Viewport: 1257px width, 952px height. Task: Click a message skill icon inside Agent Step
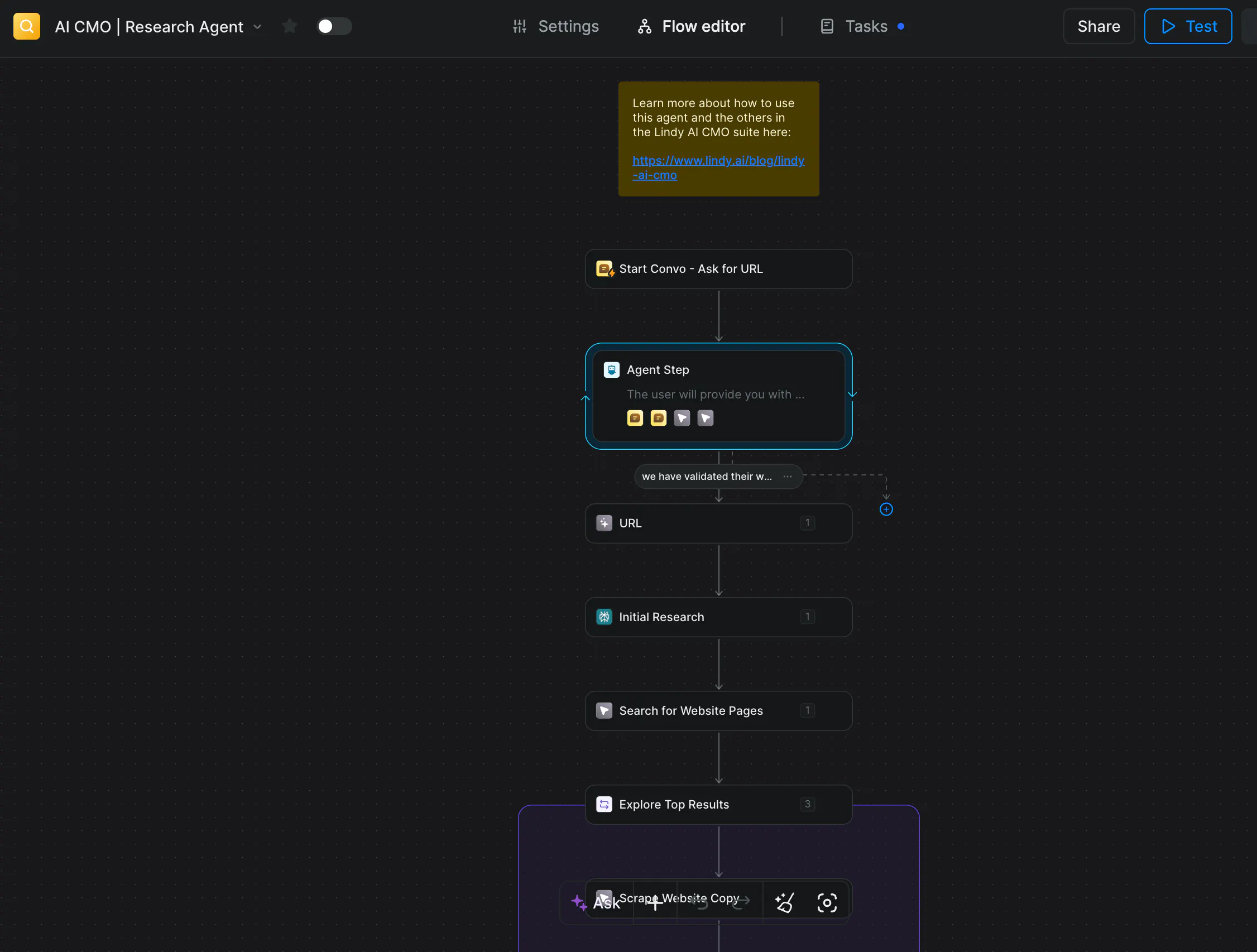(x=635, y=417)
